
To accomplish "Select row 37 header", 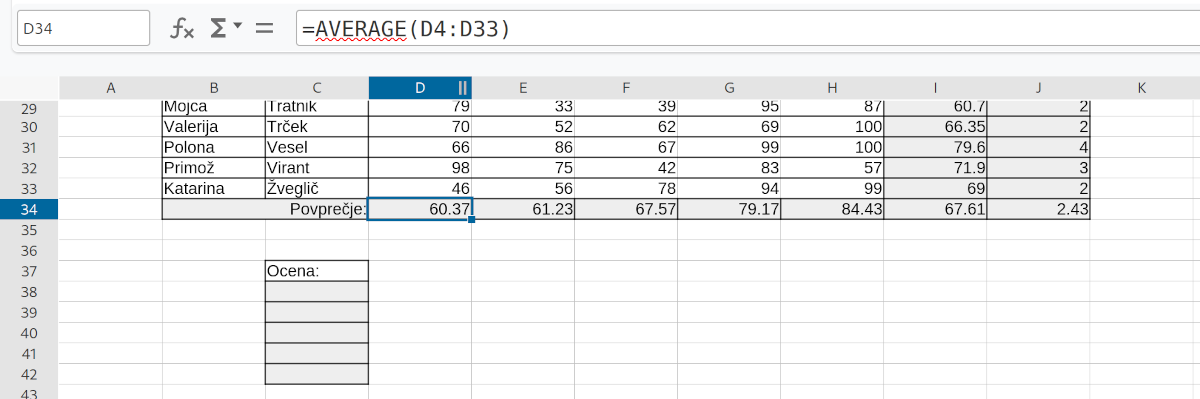I will click(29, 271).
